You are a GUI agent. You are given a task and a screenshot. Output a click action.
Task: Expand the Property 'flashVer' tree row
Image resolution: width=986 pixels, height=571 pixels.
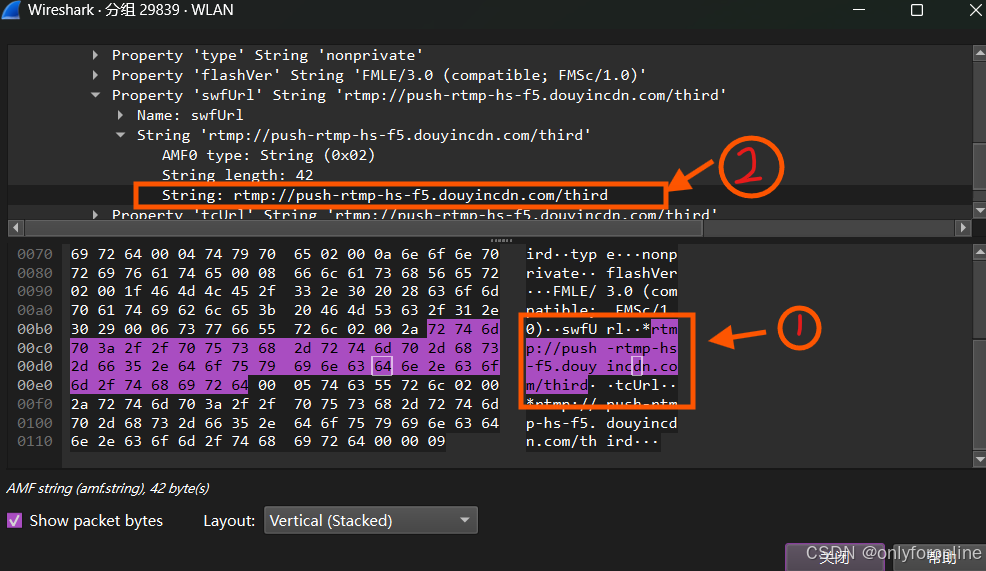click(95, 75)
